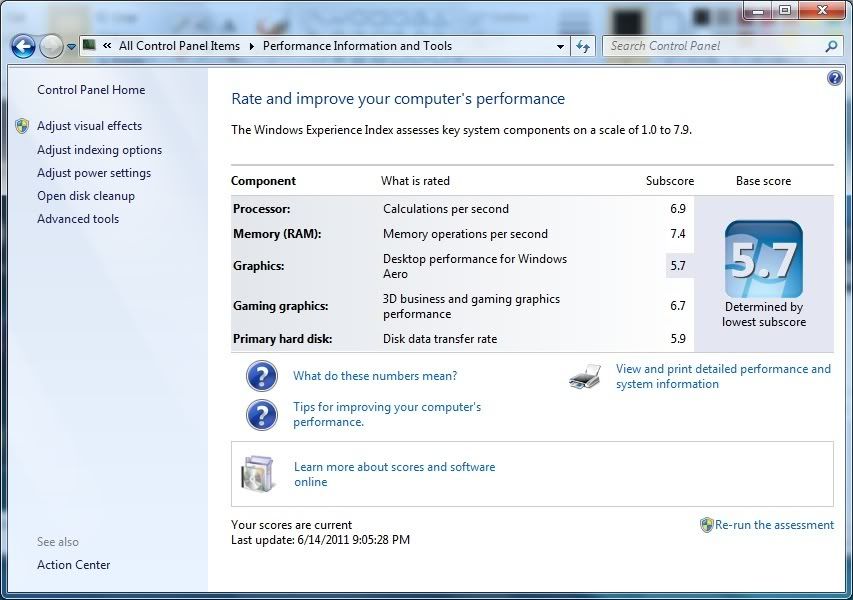Screen dimensions: 853x600
Task: Click the Memory subscore 7.4
Action: tap(678, 234)
